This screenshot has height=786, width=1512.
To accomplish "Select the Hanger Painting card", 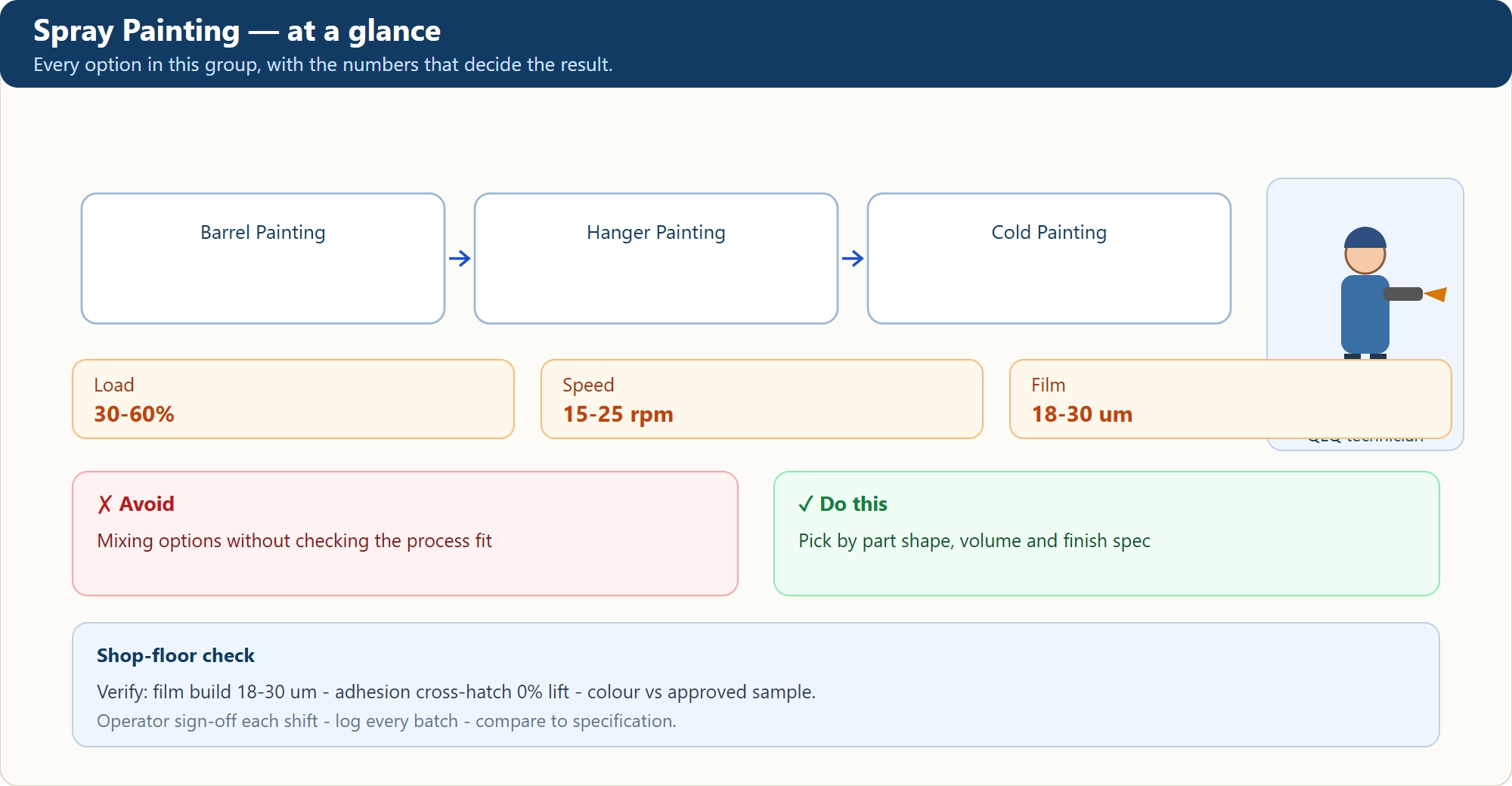I will click(x=656, y=258).
